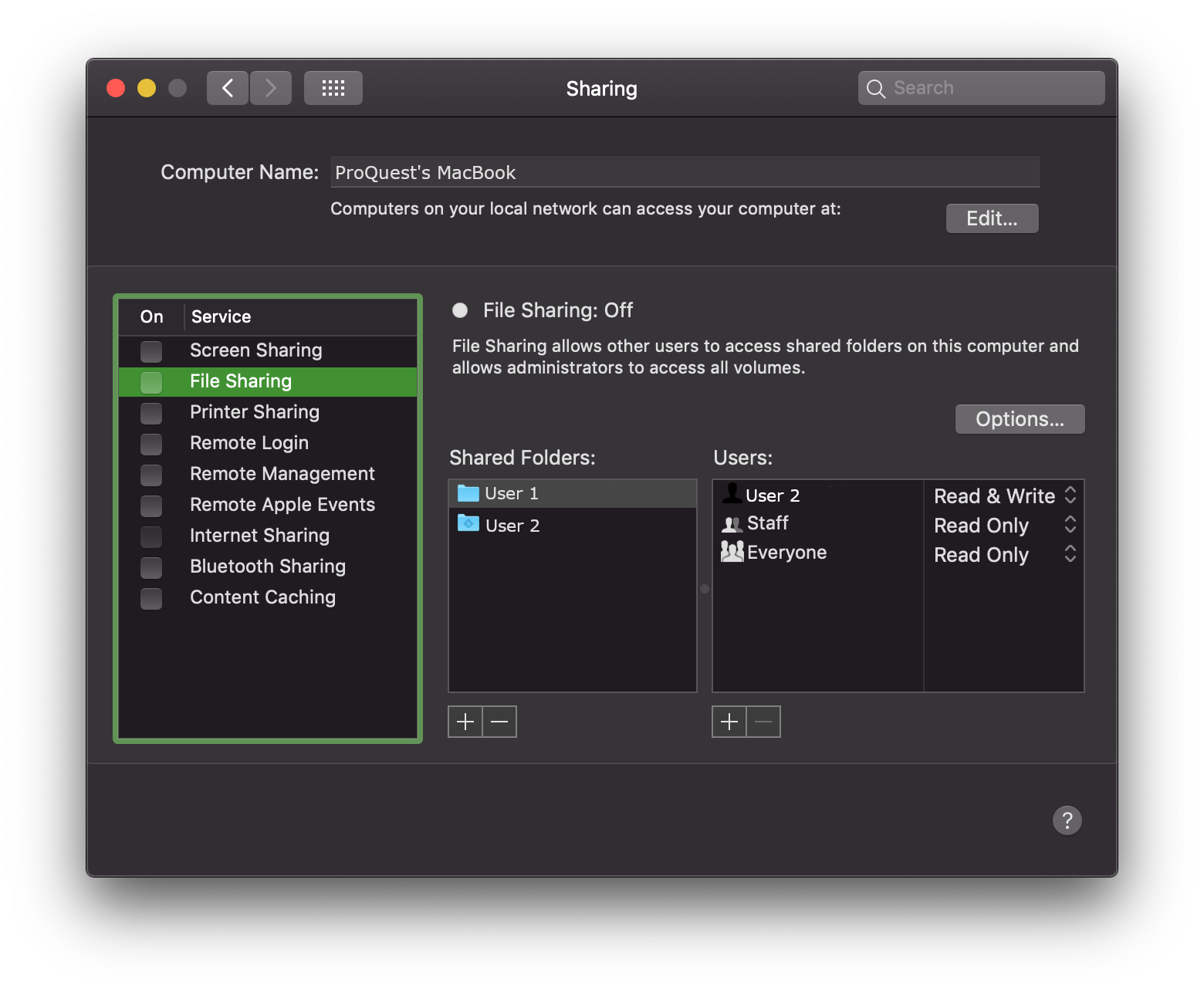Screen dimensions: 1204x991
Task: Click the back navigation arrow
Action: click(228, 88)
